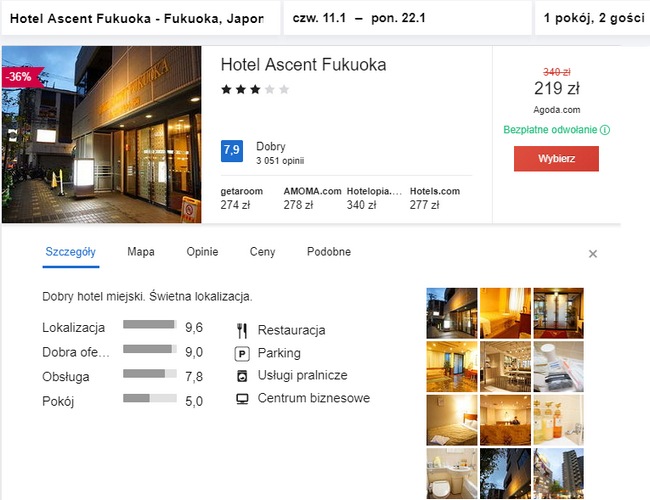650x500 pixels.
Task: Choose the Hotels.com 277 zł offer
Action: [434, 198]
